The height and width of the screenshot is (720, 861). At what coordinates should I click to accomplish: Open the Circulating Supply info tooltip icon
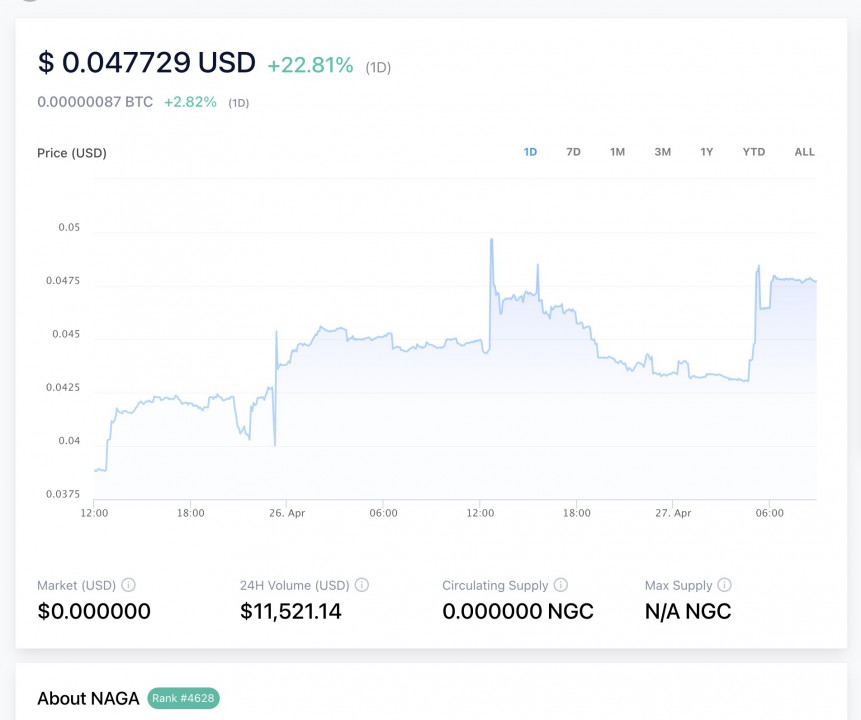561,585
